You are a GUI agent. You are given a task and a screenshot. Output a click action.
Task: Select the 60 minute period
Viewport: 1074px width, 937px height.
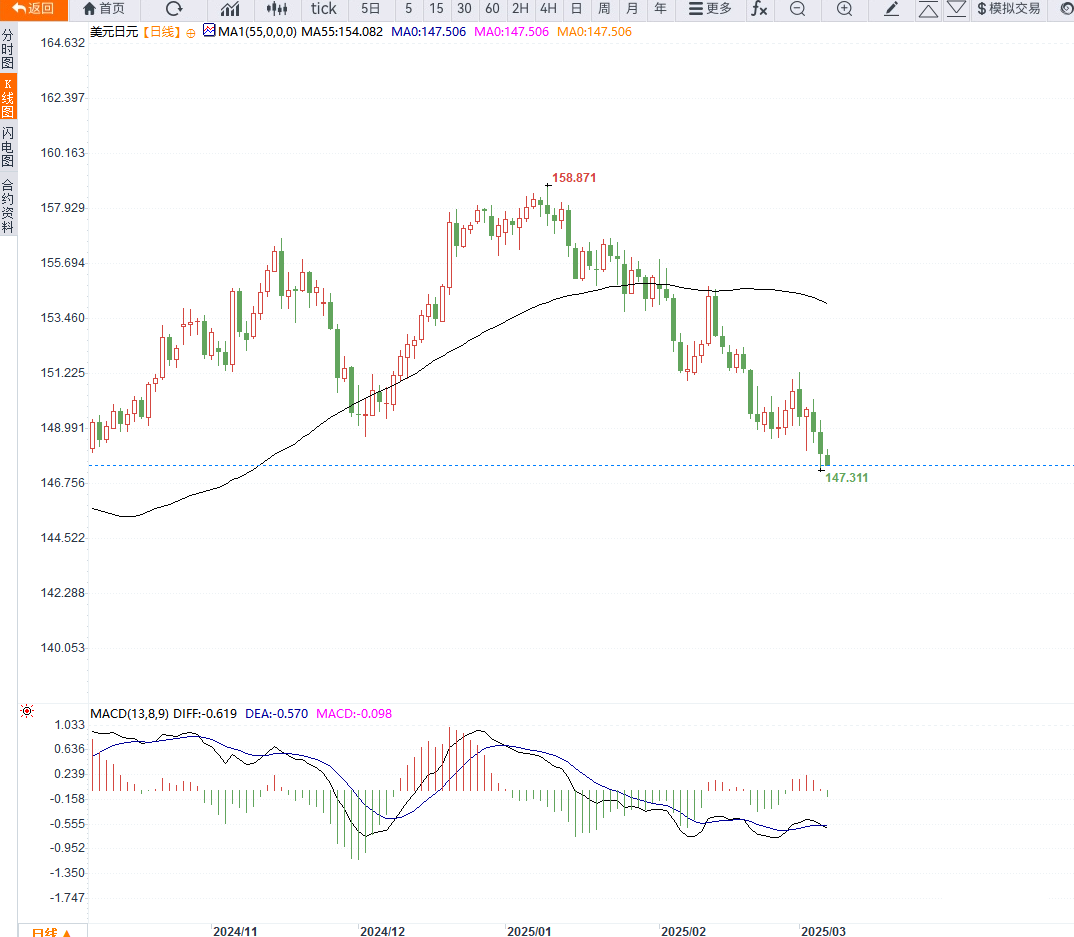492,9
